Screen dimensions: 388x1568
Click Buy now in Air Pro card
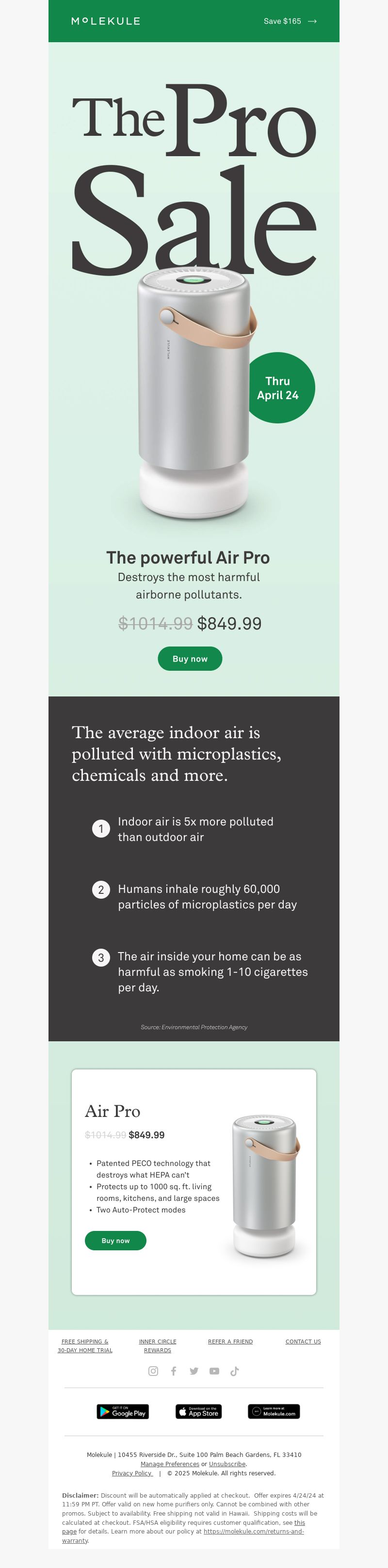pos(116,1241)
